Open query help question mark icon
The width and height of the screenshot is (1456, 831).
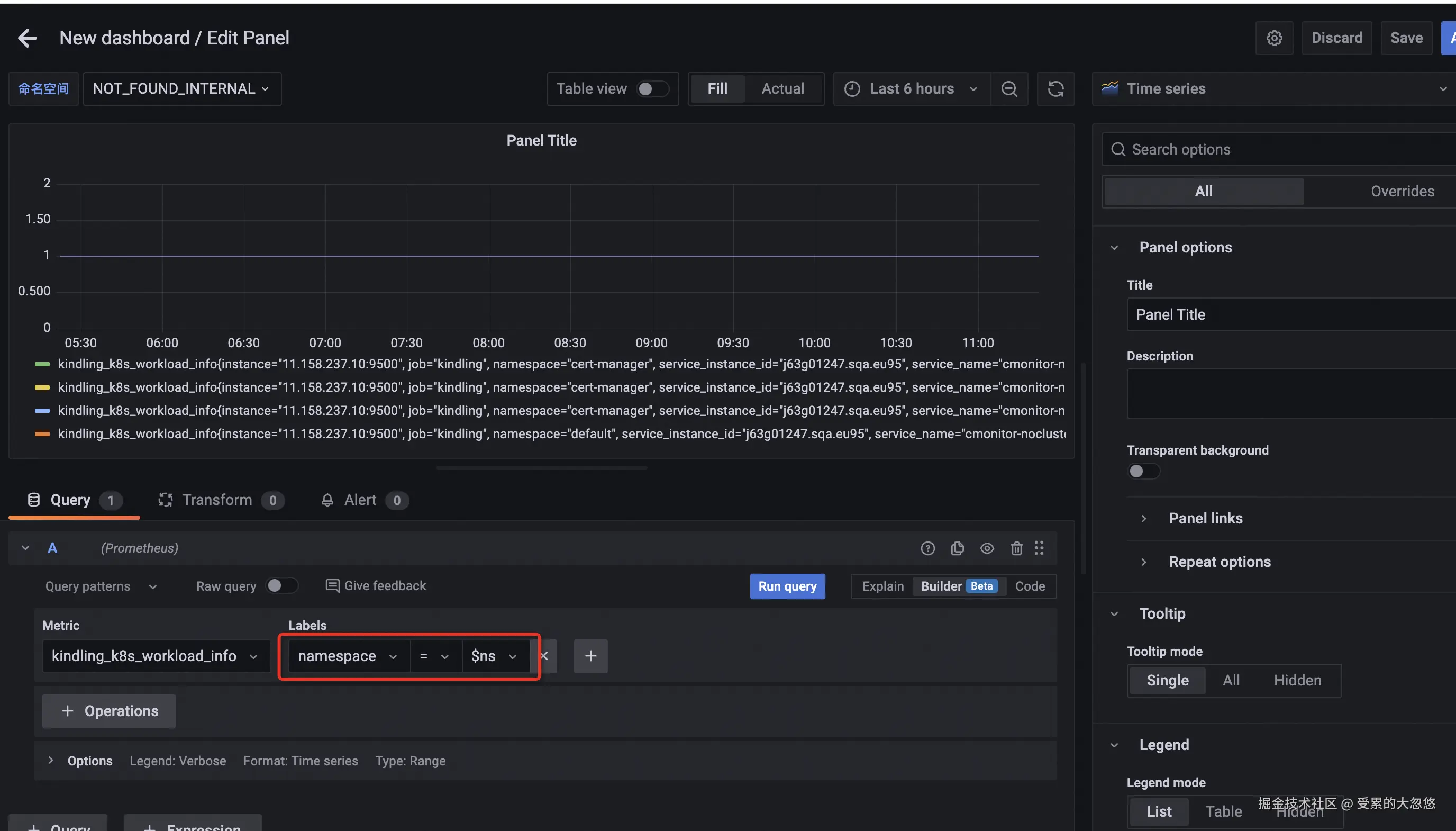(927, 548)
